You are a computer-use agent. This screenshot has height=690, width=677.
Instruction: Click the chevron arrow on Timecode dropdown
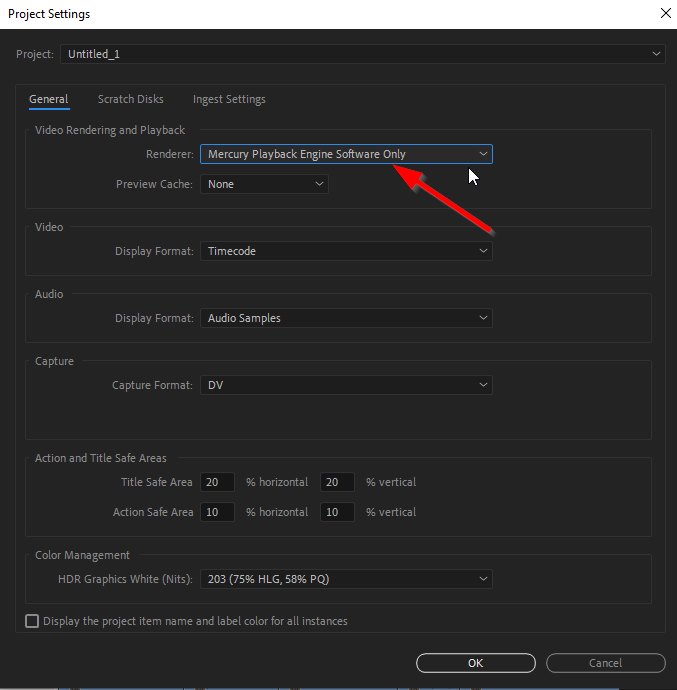[483, 251]
